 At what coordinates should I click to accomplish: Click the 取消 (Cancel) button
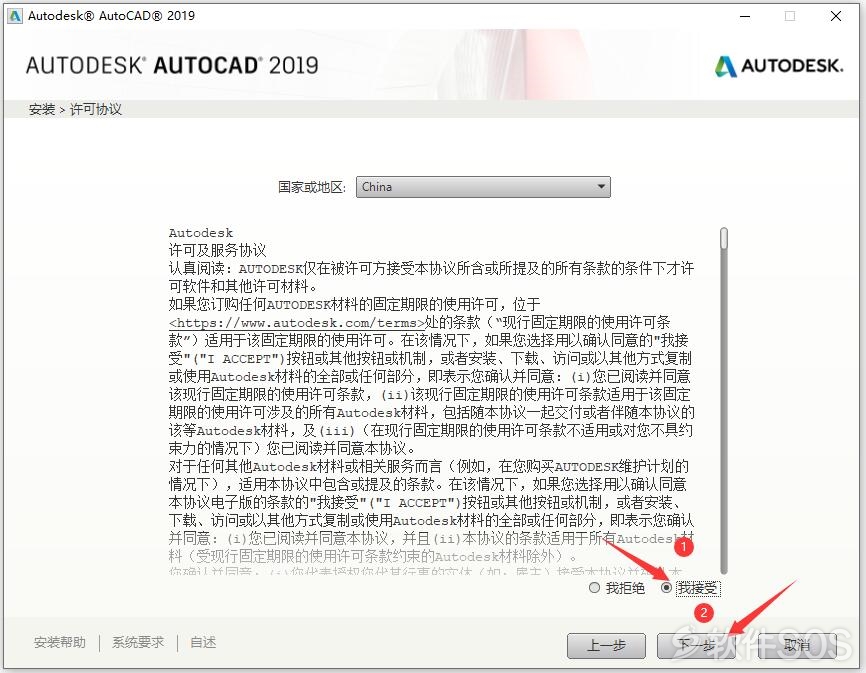[x=797, y=645]
